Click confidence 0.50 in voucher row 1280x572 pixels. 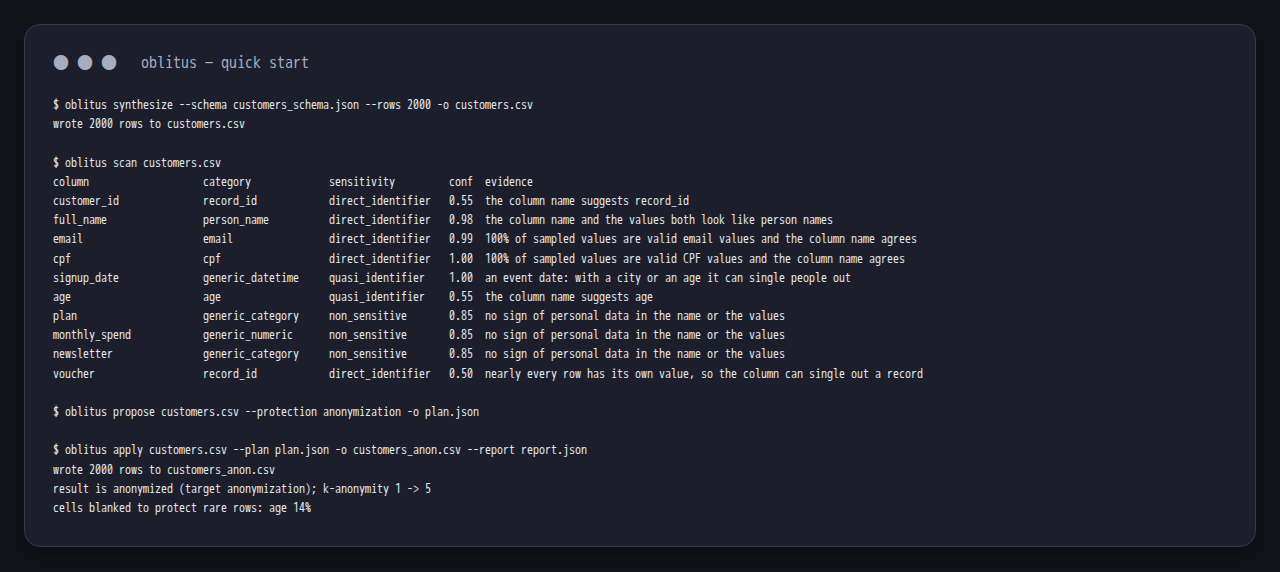pos(461,374)
